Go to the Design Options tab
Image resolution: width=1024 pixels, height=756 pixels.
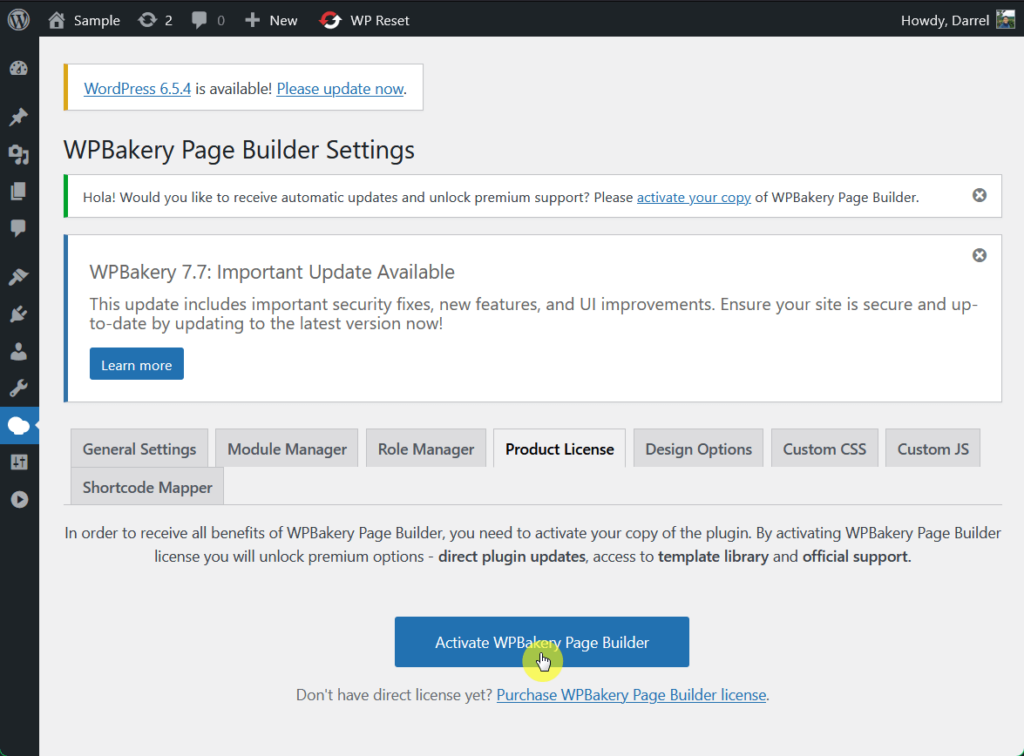[x=698, y=449]
